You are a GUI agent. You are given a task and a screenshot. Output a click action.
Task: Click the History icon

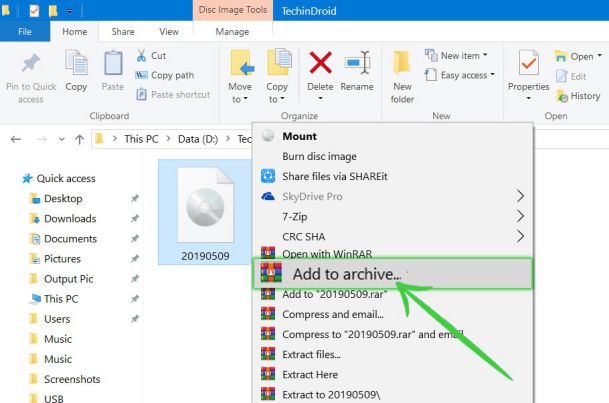click(562, 96)
